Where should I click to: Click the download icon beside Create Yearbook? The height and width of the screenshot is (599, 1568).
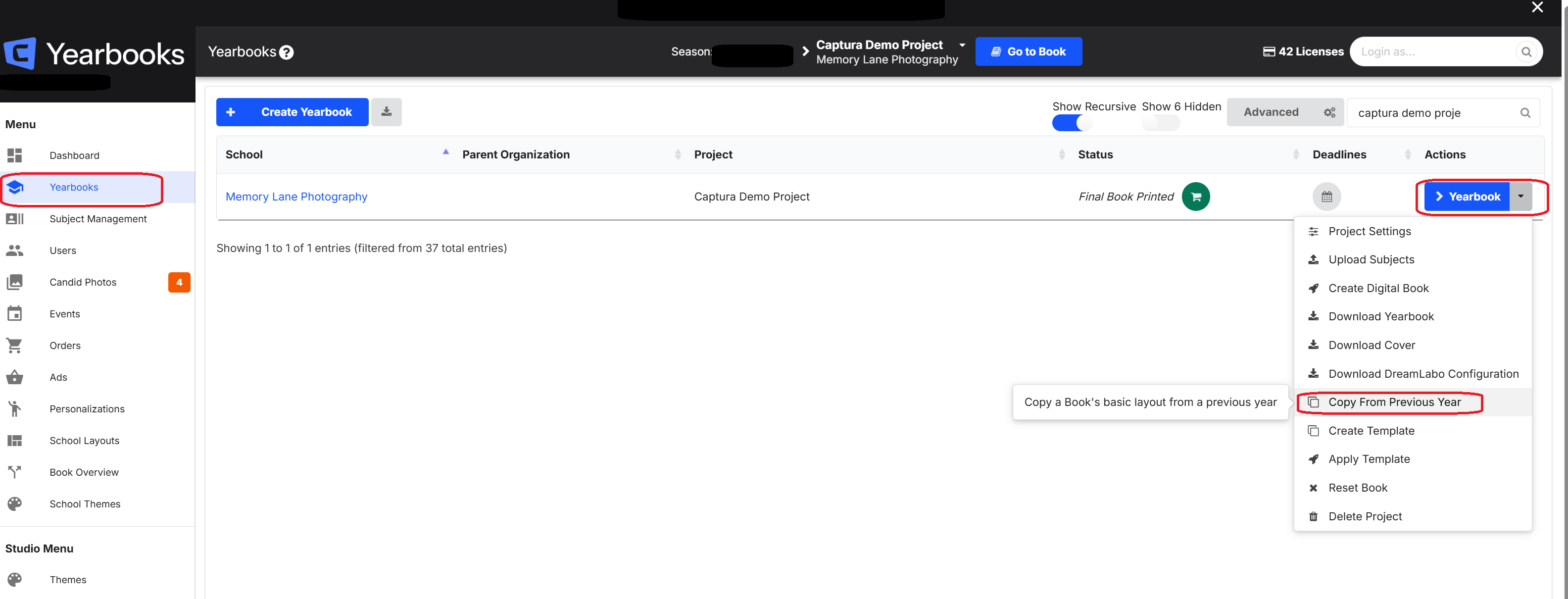point(387,112)
